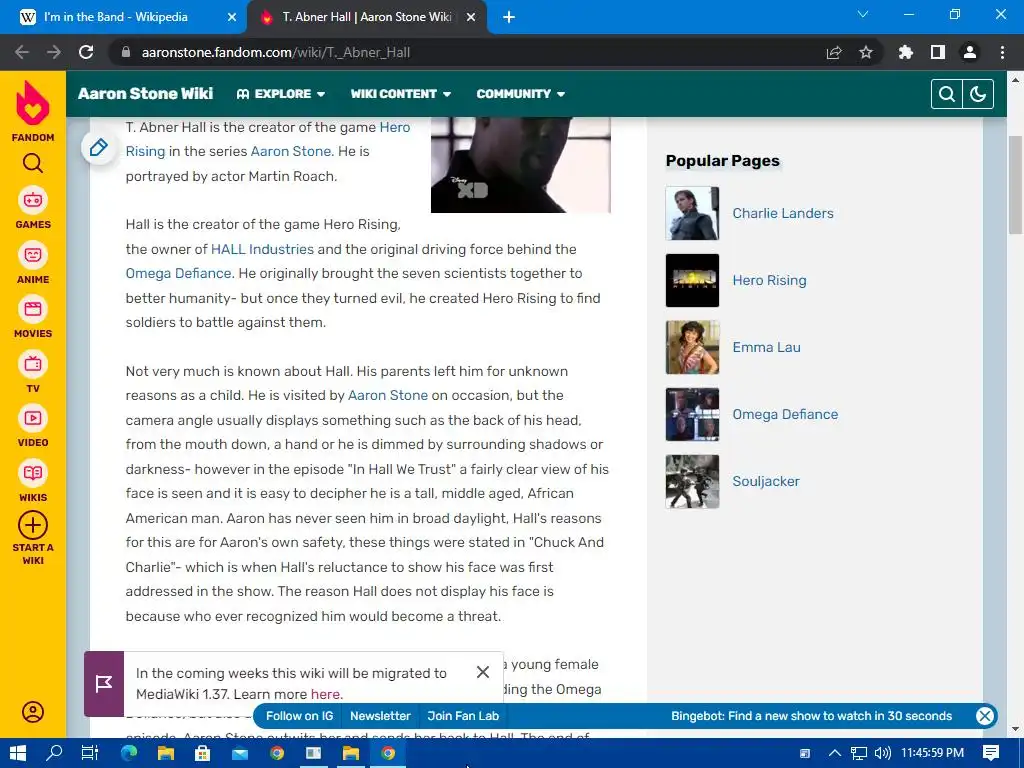The width and height of the screenshot is (1024, 768).
Task: Expand the Explore dropdown menu
Action: (x=281, y=94)
